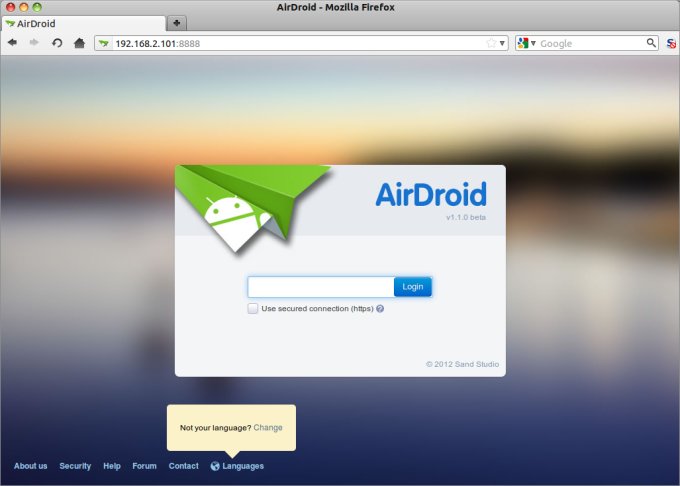Click the Change language link
The image size is (680, 486).
click(x=268, y=428)
